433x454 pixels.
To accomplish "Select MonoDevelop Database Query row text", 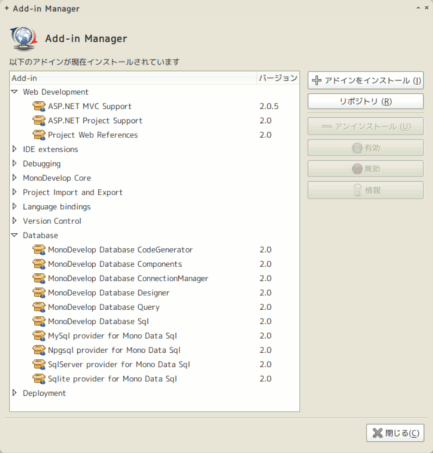I will coord(104,307).
